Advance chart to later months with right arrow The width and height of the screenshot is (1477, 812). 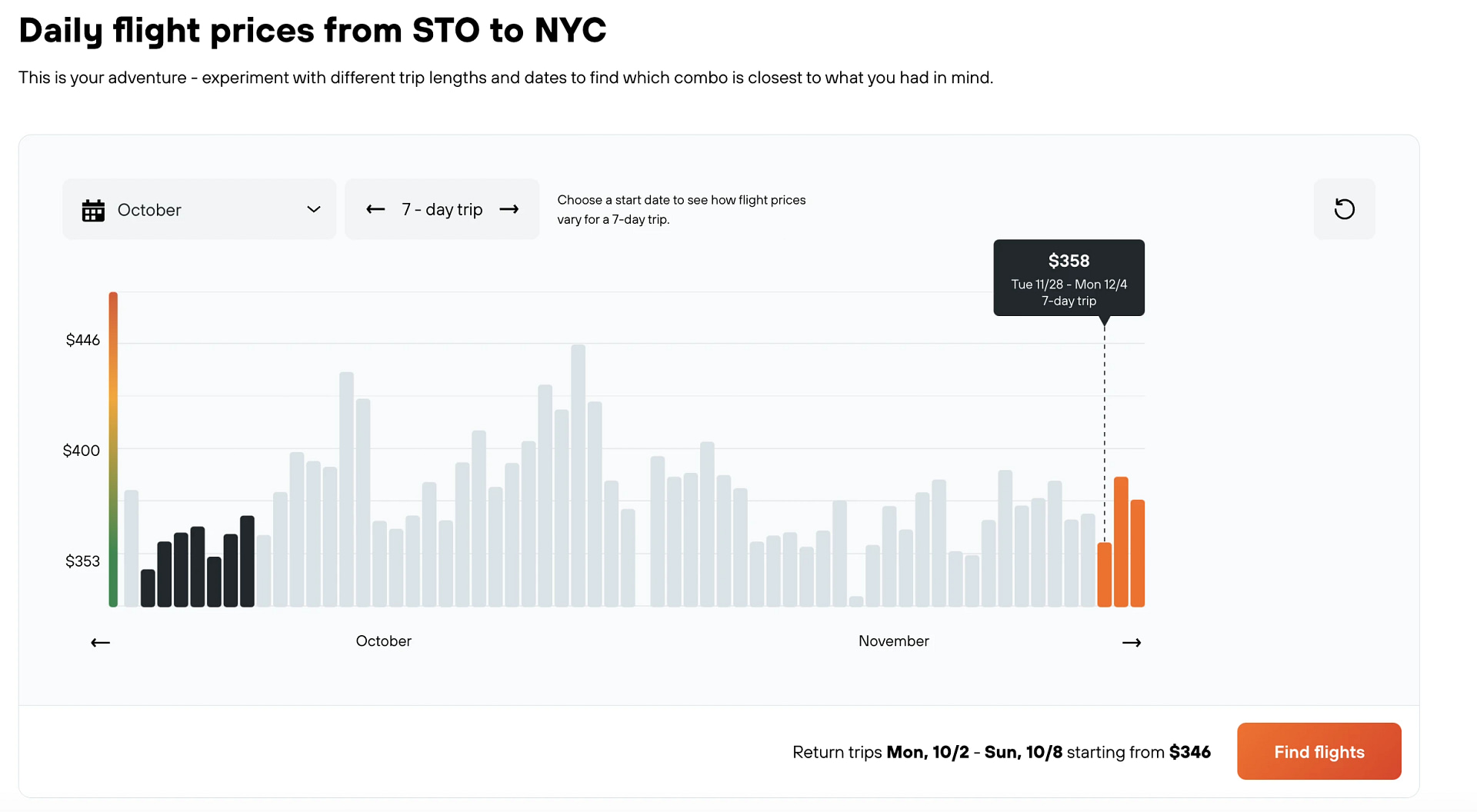[x=1132, y=642]
